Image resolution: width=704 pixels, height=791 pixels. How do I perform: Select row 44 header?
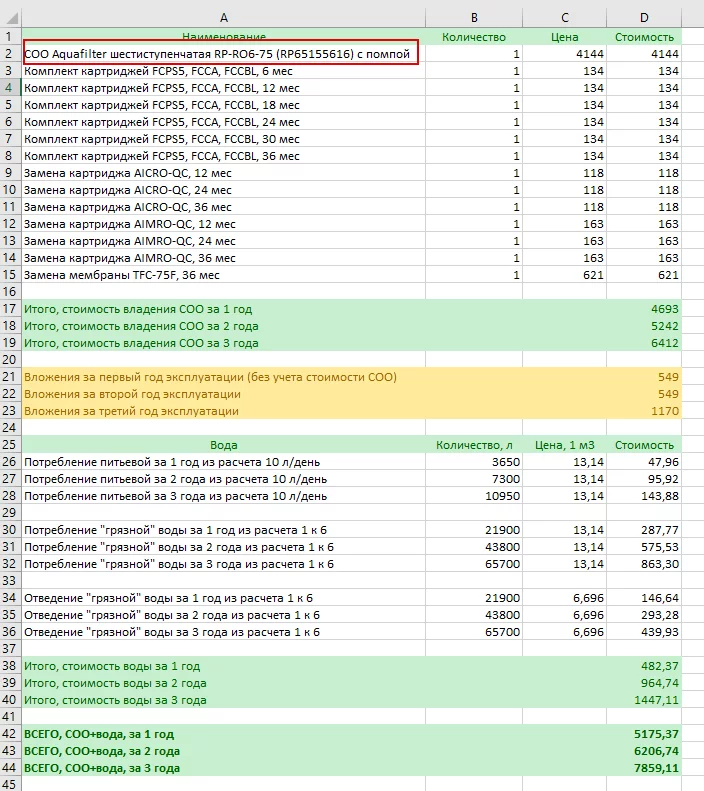10,768
